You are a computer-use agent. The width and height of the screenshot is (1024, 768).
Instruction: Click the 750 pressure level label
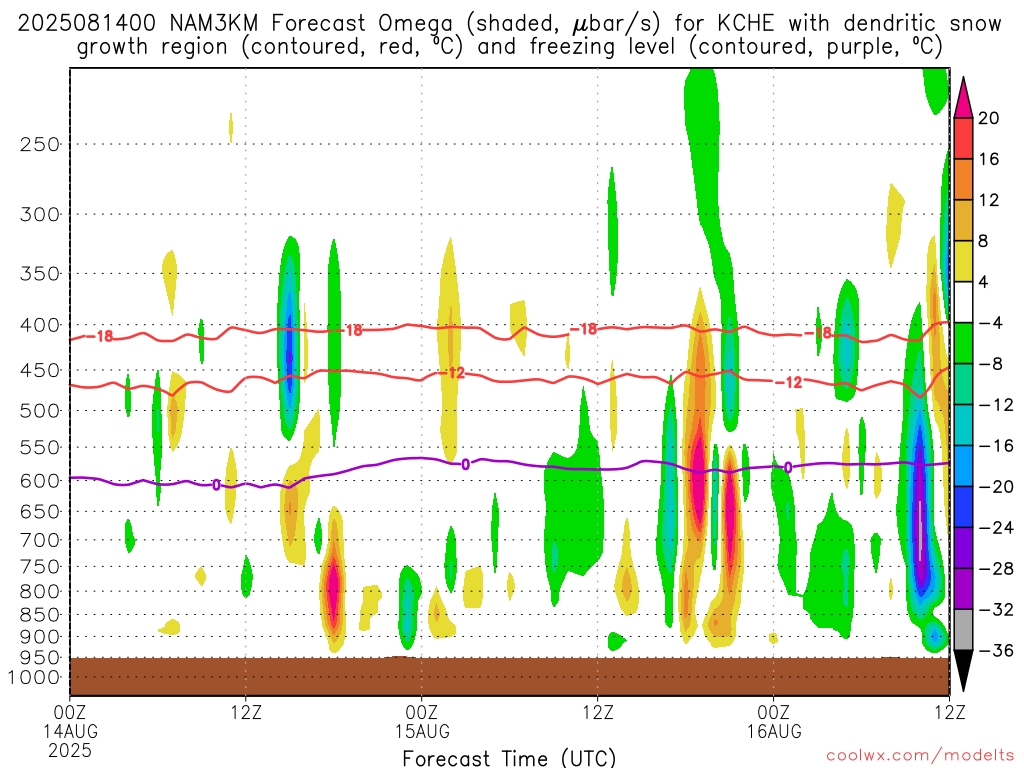(x=40, y=567)
